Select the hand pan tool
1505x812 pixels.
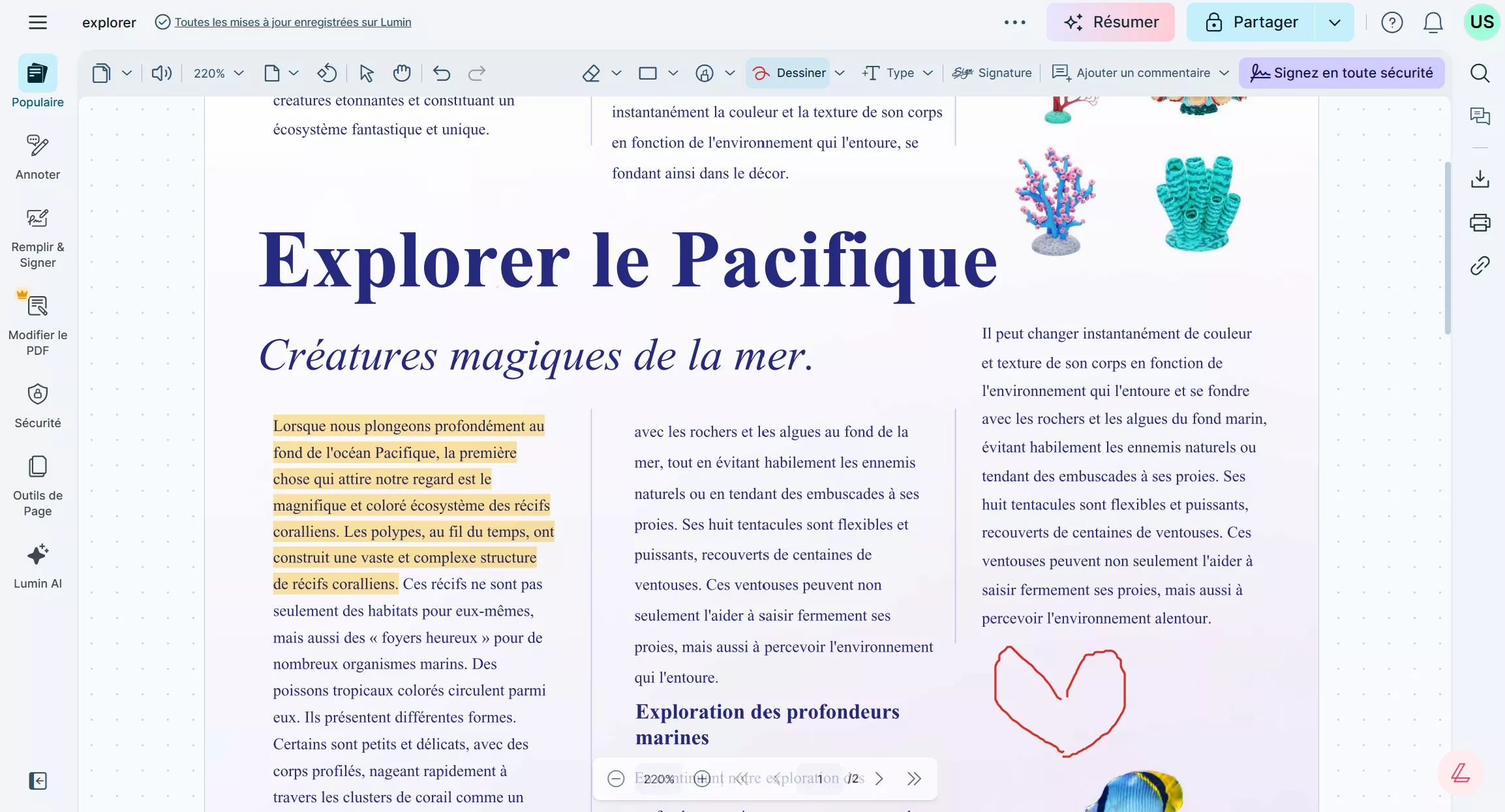[x=402, y=73]
